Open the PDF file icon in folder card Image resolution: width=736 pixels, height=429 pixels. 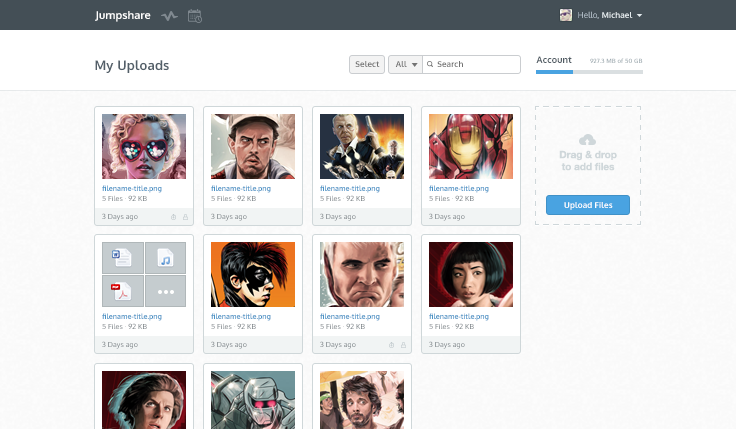pyautogui.click(x=123, y=291)
